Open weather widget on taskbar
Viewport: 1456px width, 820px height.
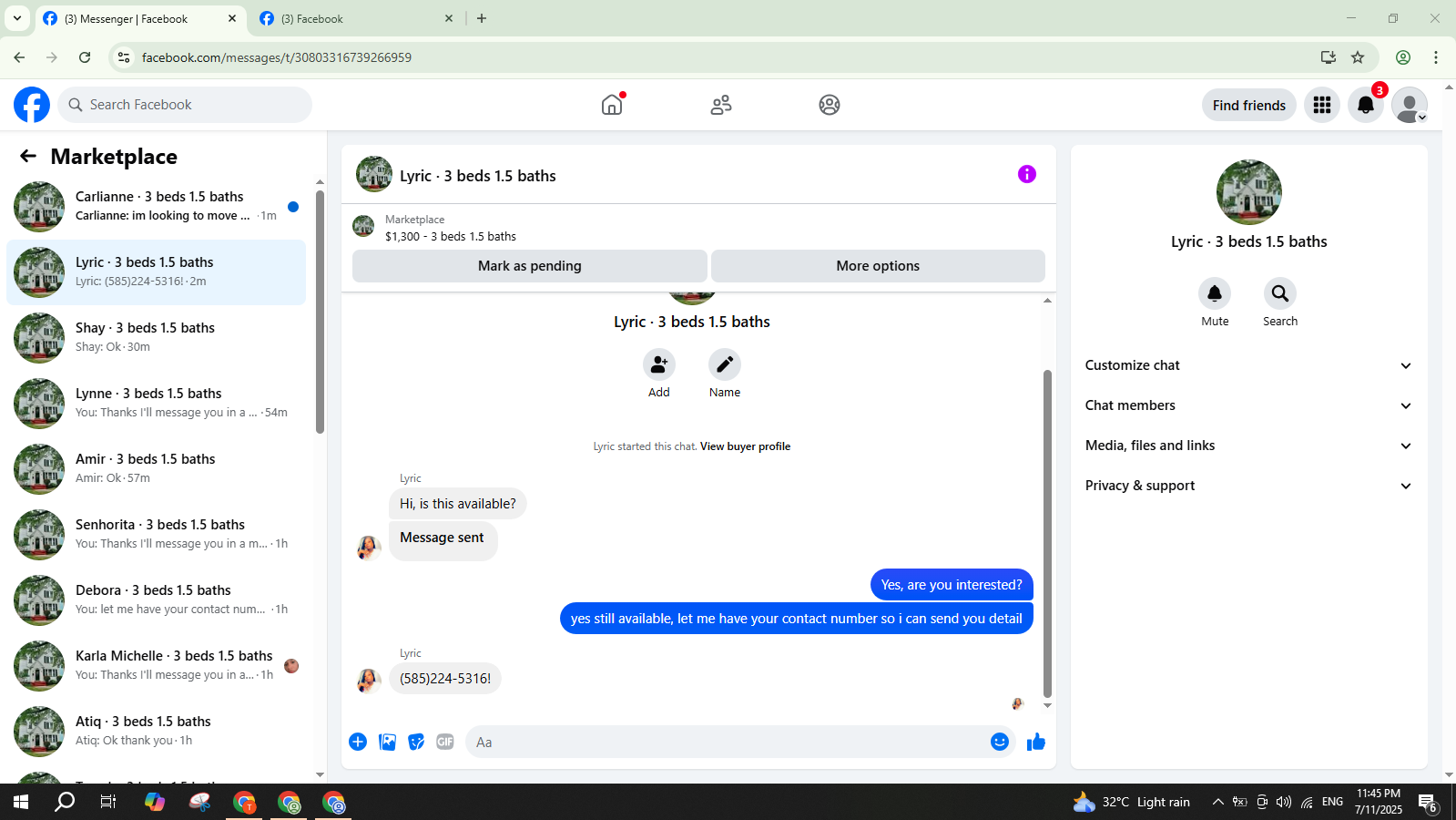tap(1132, 802)
